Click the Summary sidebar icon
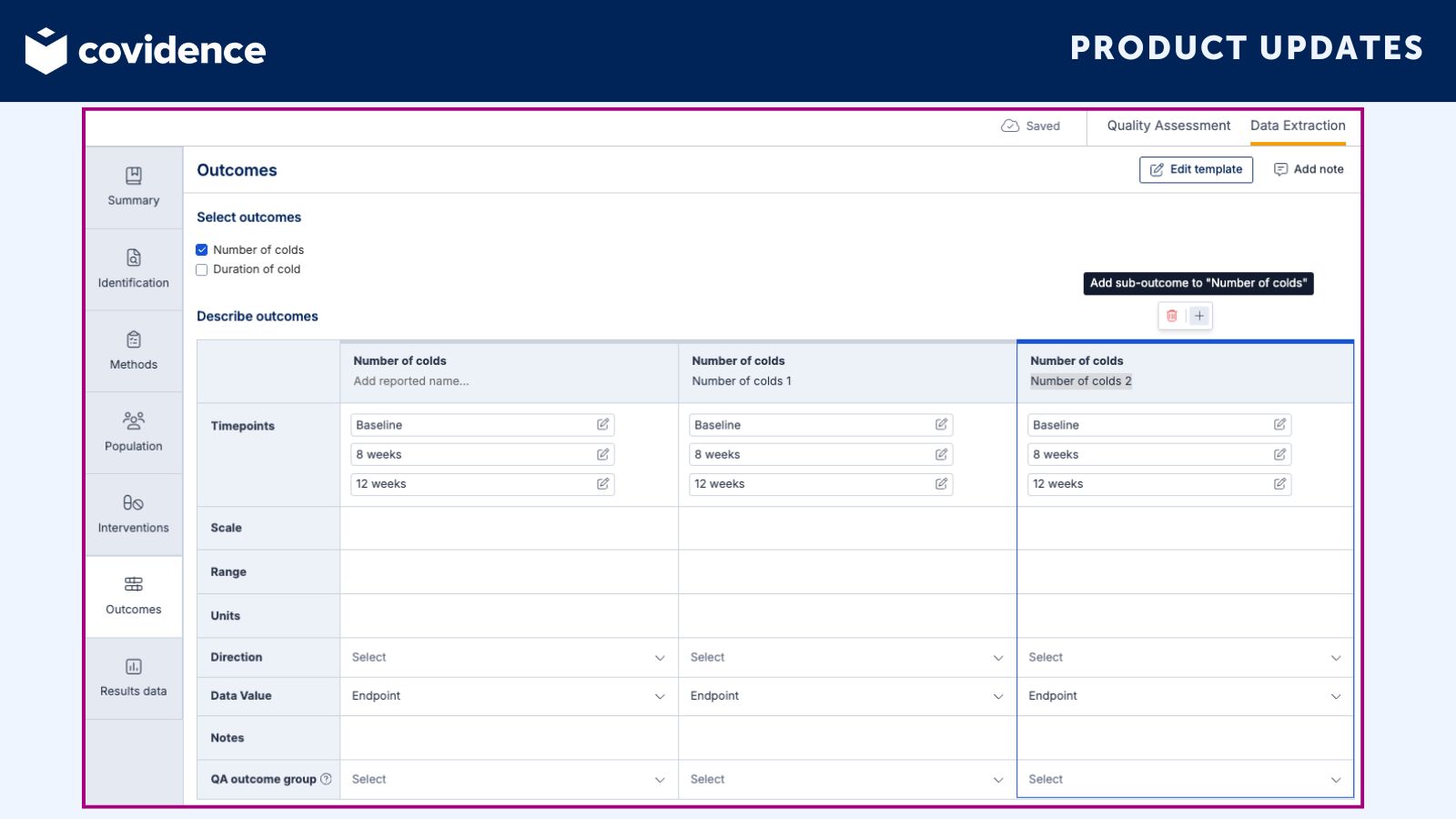This screenshot has width=1456, height=819. tap(134, 175)
